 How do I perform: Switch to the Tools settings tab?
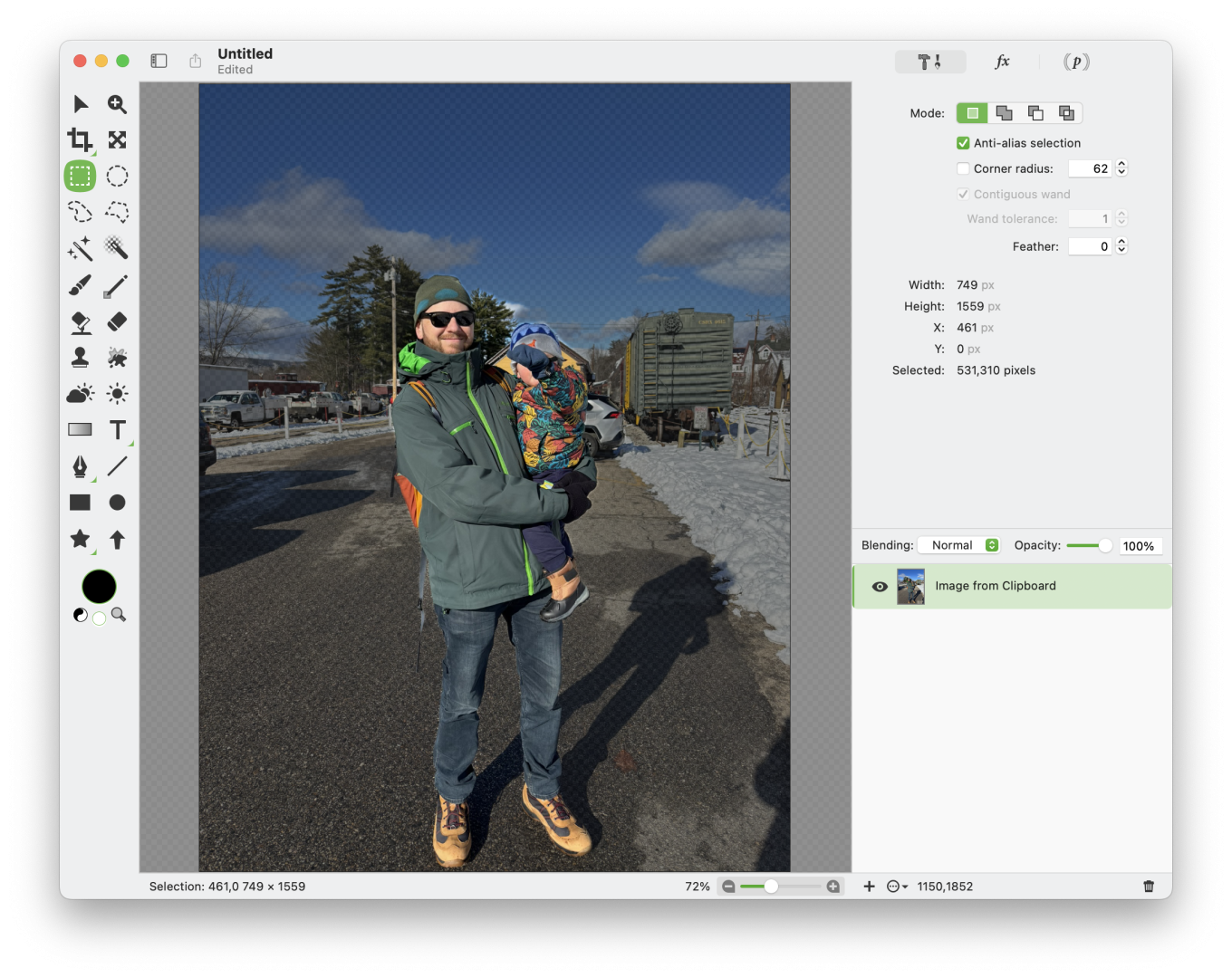[930, 62]
